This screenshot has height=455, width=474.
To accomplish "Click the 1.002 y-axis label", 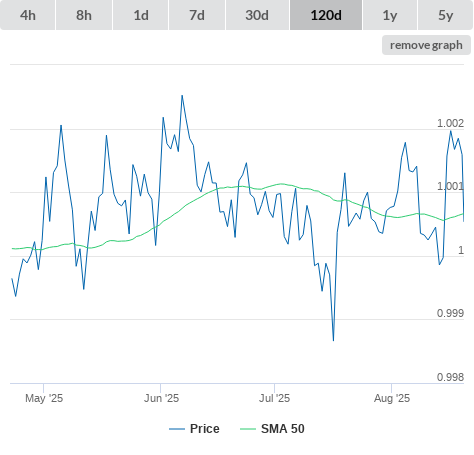I will coord(450,123).
